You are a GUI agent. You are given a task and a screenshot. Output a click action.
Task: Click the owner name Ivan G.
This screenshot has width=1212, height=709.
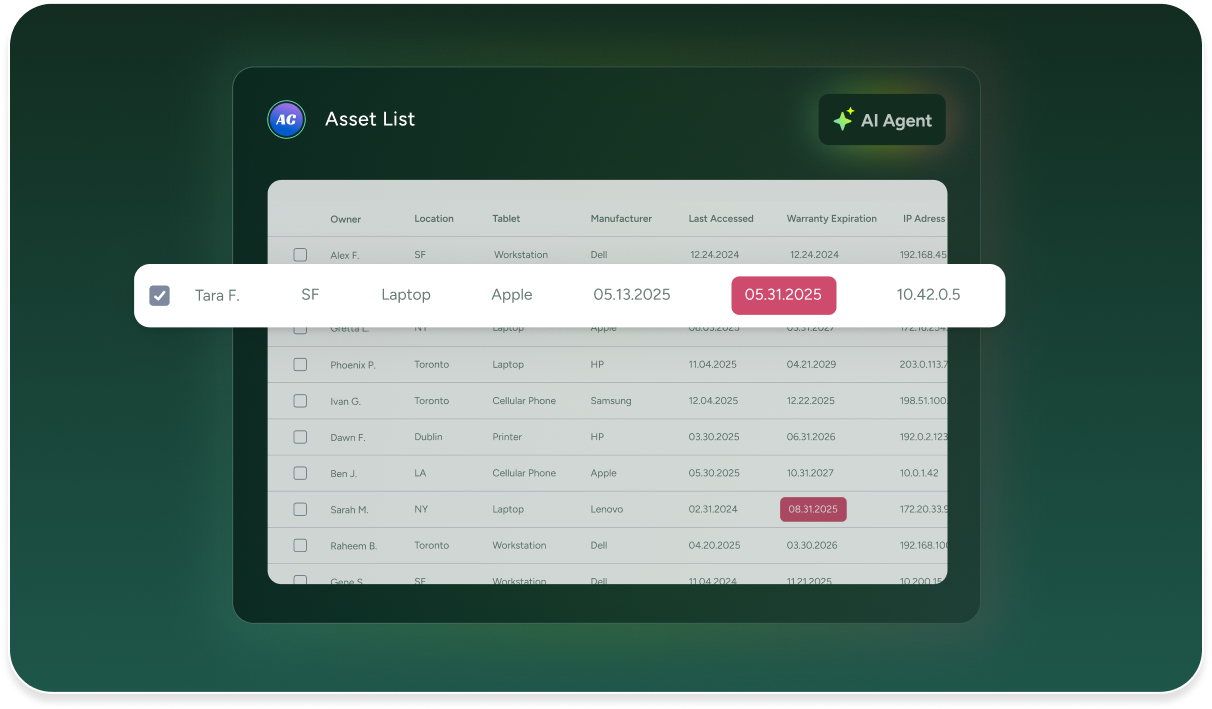tap(345, 401)
